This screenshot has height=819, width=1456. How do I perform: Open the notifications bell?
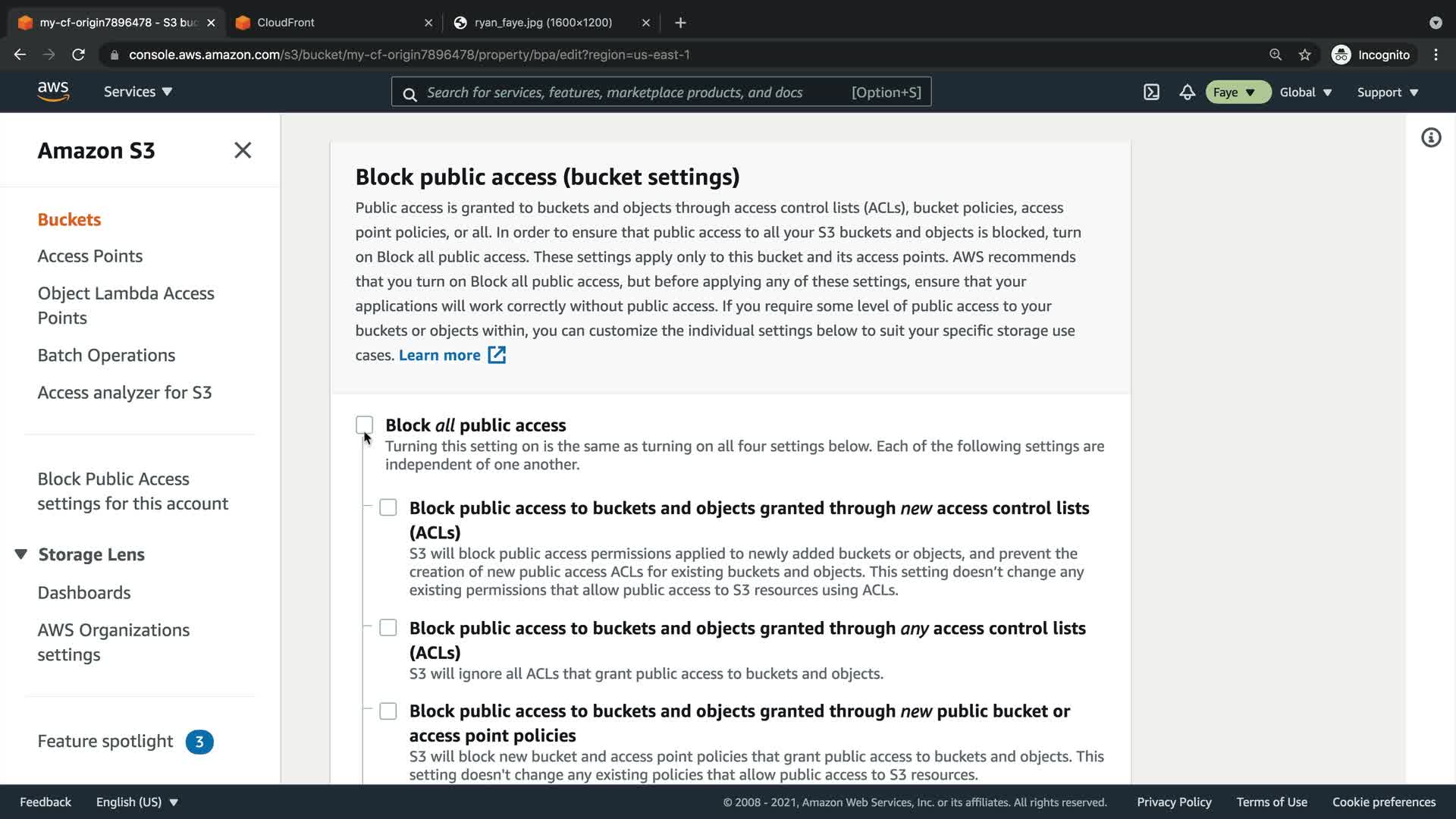pos(1187,92)
